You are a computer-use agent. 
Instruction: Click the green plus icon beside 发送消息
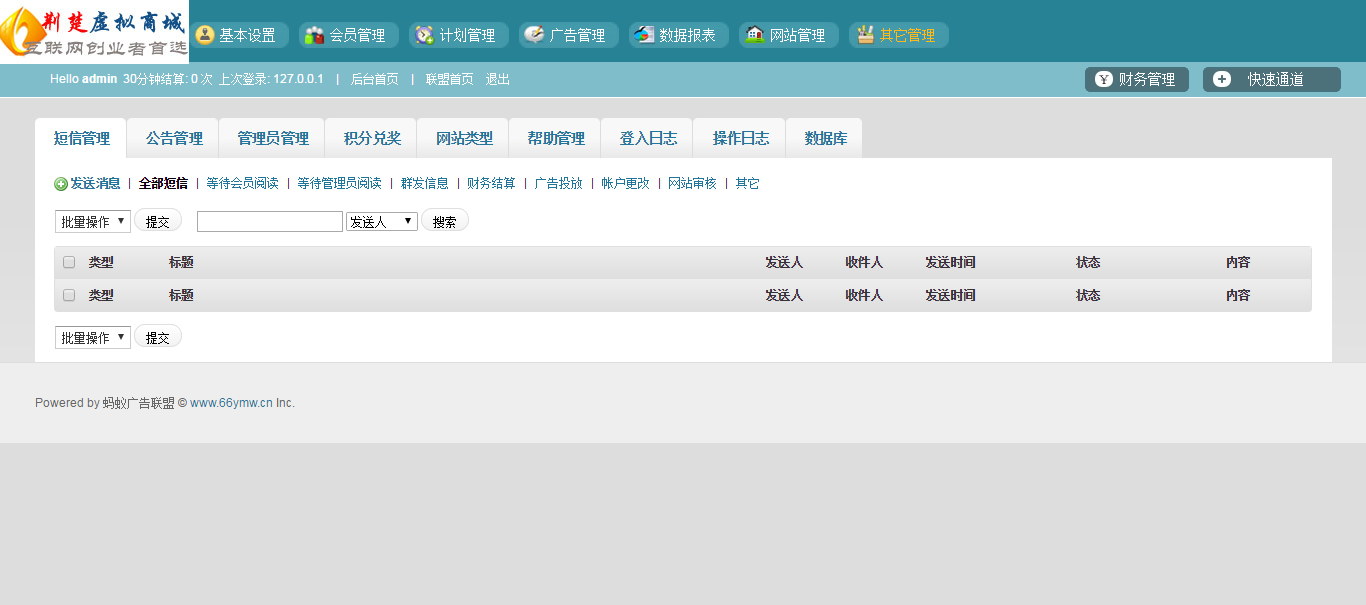[61, 184]
